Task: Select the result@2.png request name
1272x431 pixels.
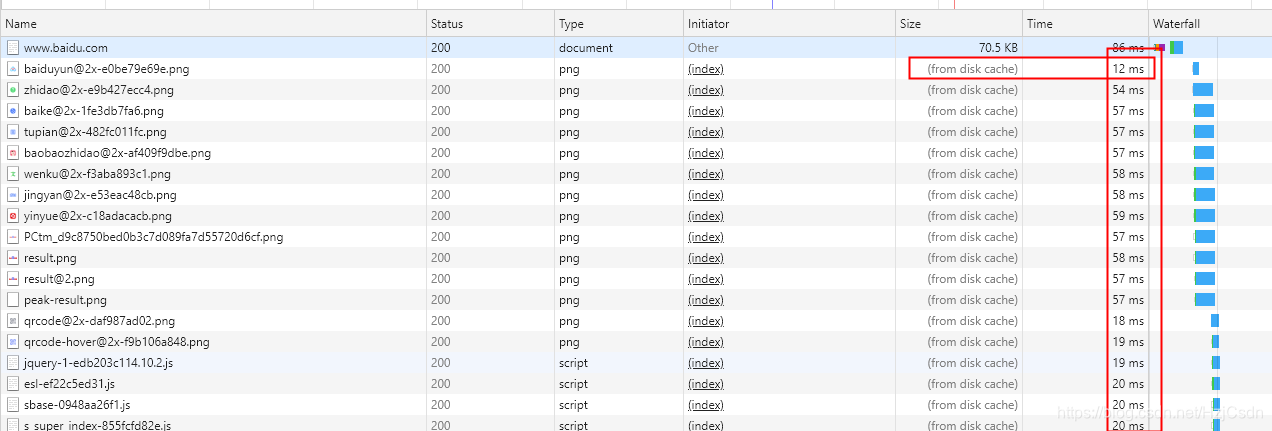Action: [x=59, y=279]
